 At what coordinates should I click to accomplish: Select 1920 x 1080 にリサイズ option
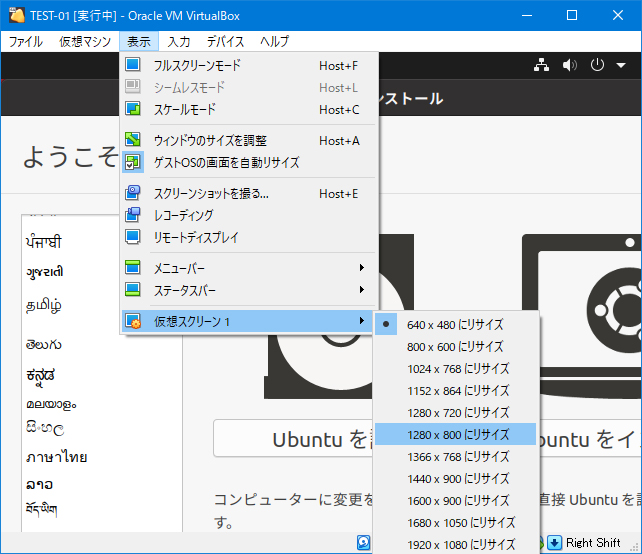coord(455,544)
